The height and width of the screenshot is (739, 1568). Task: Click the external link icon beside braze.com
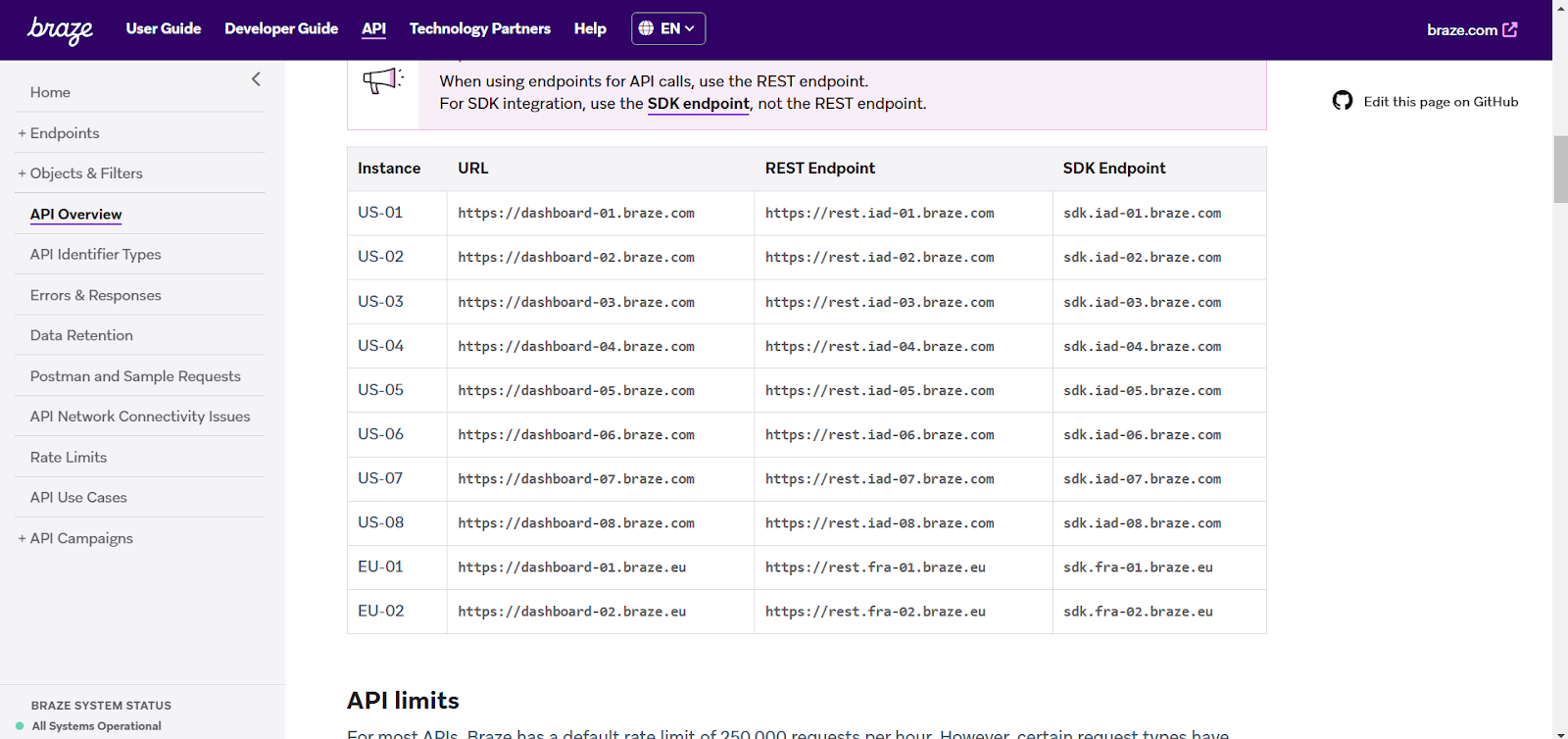[x=1510, y=29]
